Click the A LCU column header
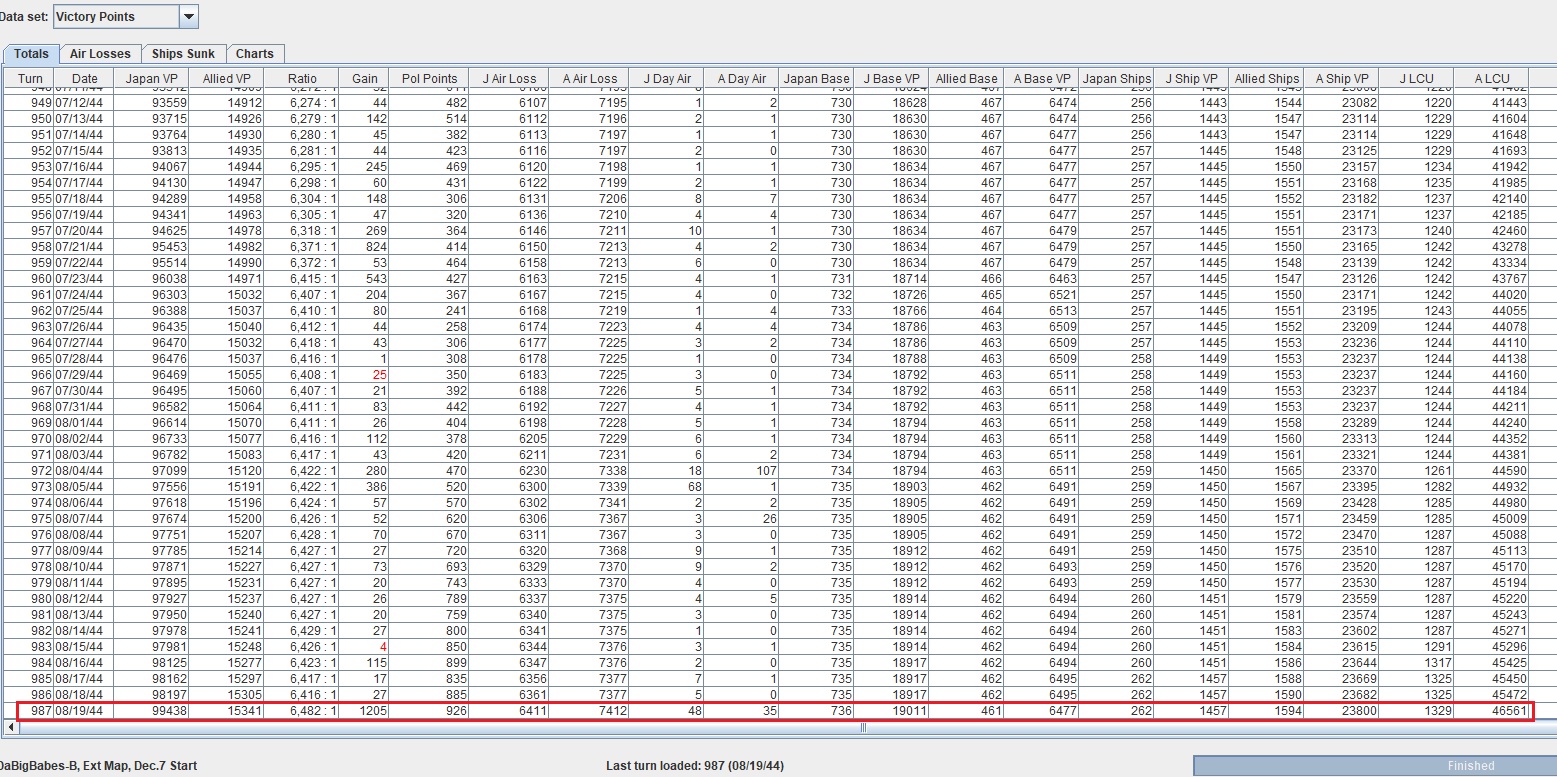1557x777 pixels. pyautogui.click(x=1492, y=78)
